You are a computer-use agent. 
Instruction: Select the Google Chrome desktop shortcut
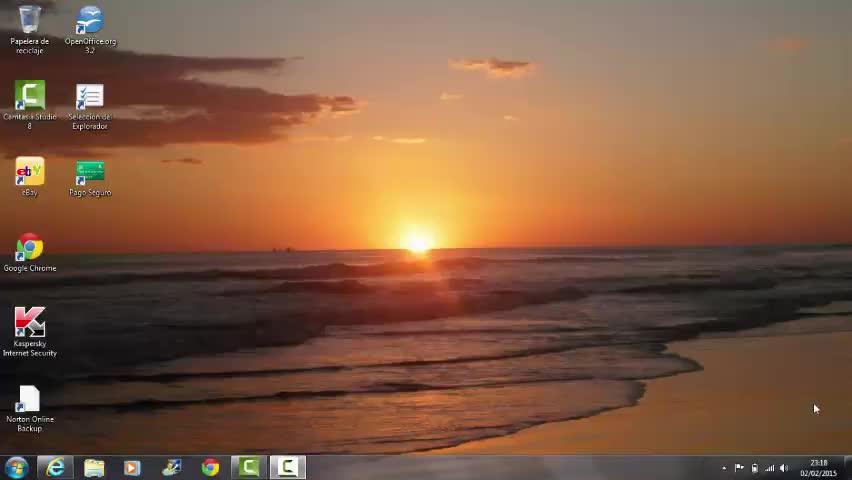coord(30,253)
